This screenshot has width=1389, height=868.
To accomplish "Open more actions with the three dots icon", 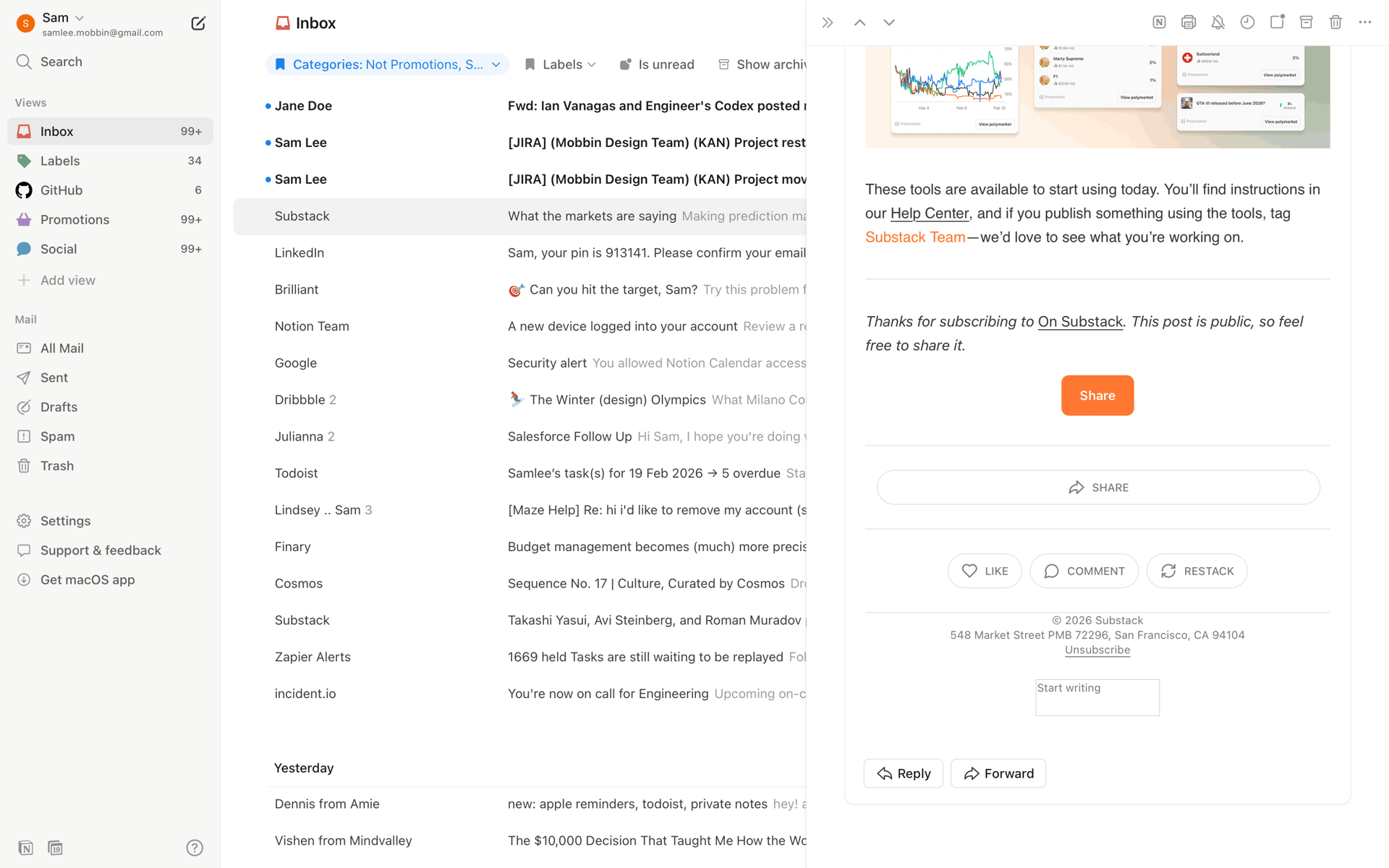I will (1365, 22).
